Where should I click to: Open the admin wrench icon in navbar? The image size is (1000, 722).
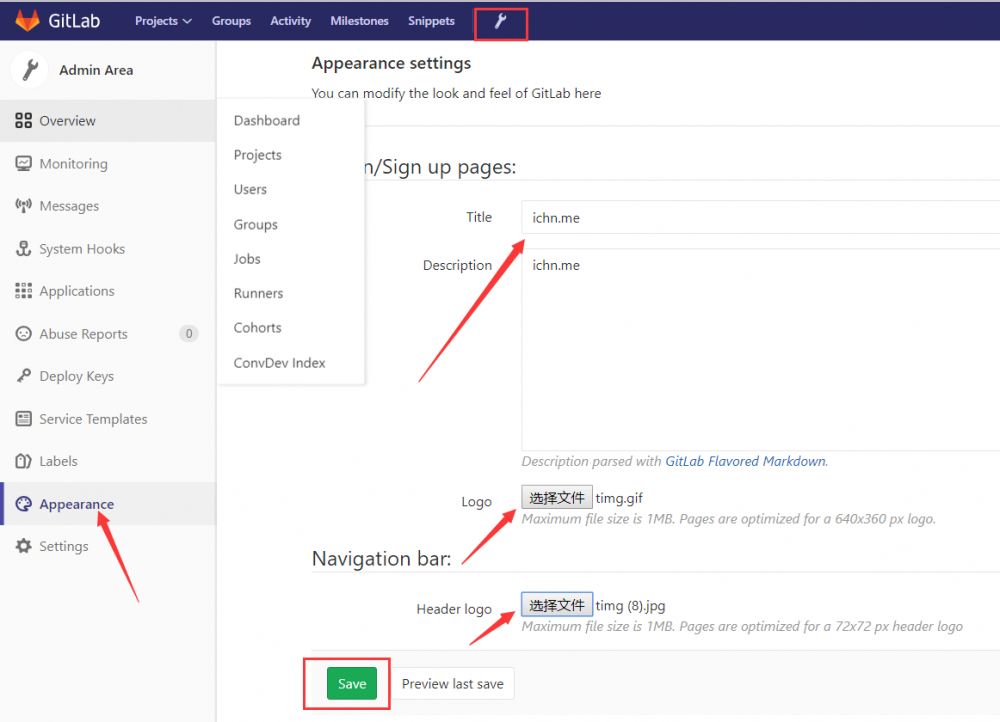(x=501, y=21)
